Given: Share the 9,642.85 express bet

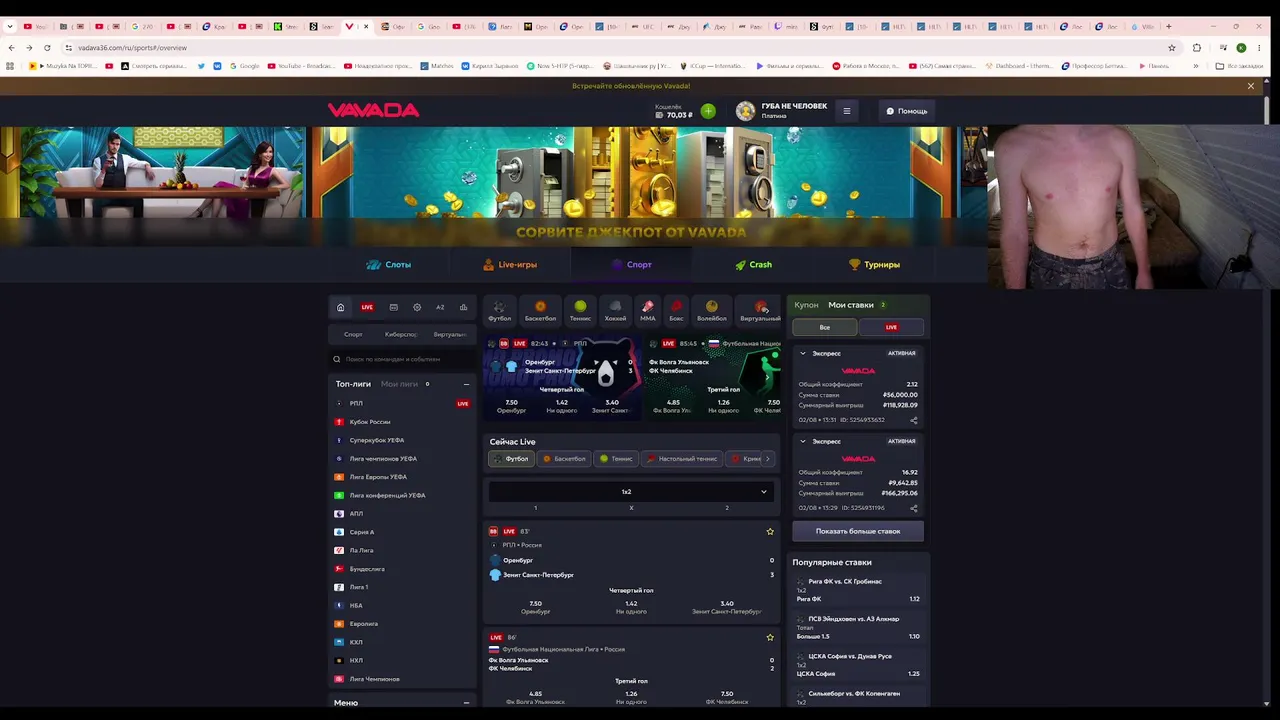Looking at the screenshot, I should coord(913,508).
